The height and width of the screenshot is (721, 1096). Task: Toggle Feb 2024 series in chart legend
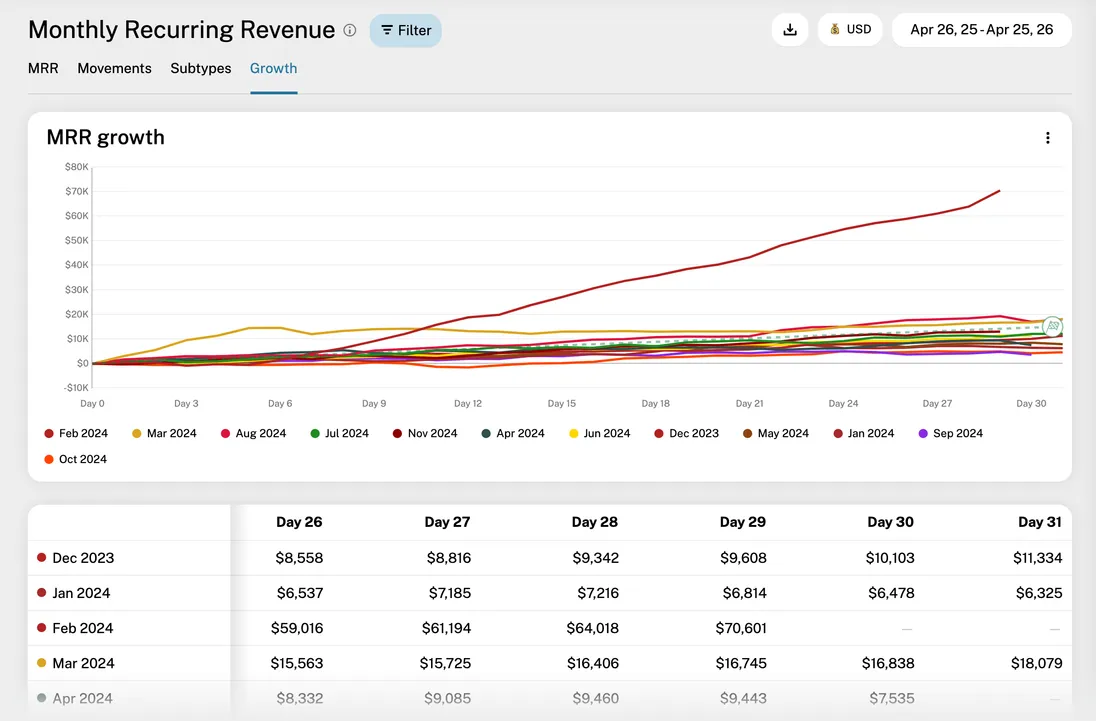[x=76, y=433]
